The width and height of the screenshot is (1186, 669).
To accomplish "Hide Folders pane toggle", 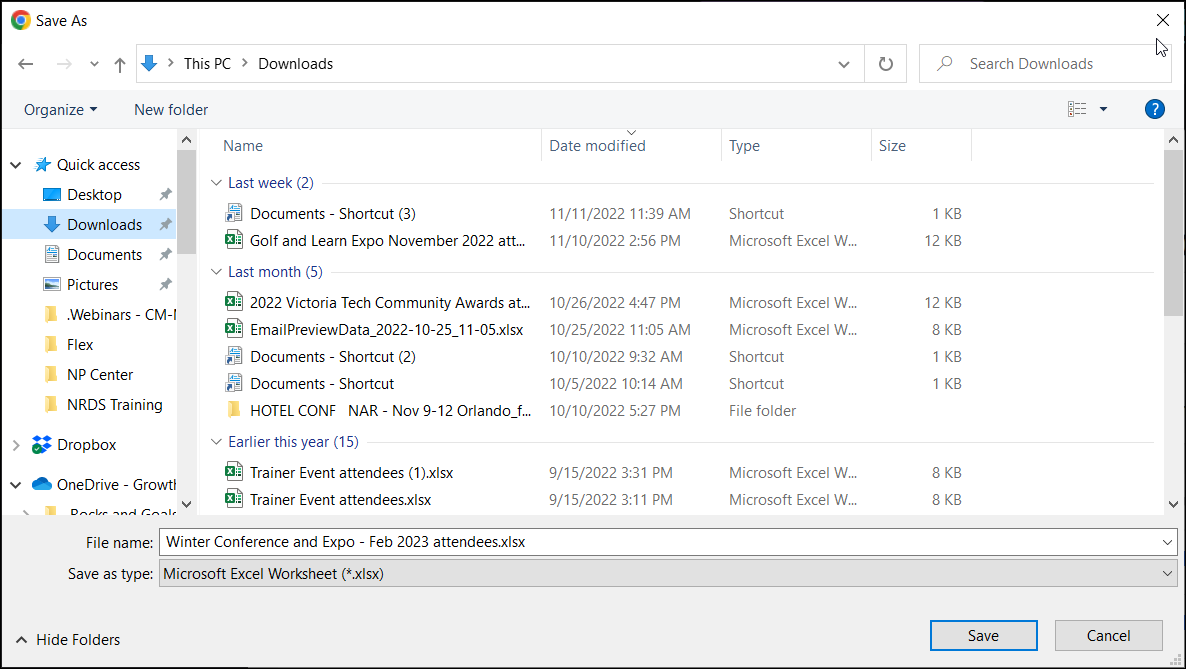I will pyautogui.click(x=68, y=640).
